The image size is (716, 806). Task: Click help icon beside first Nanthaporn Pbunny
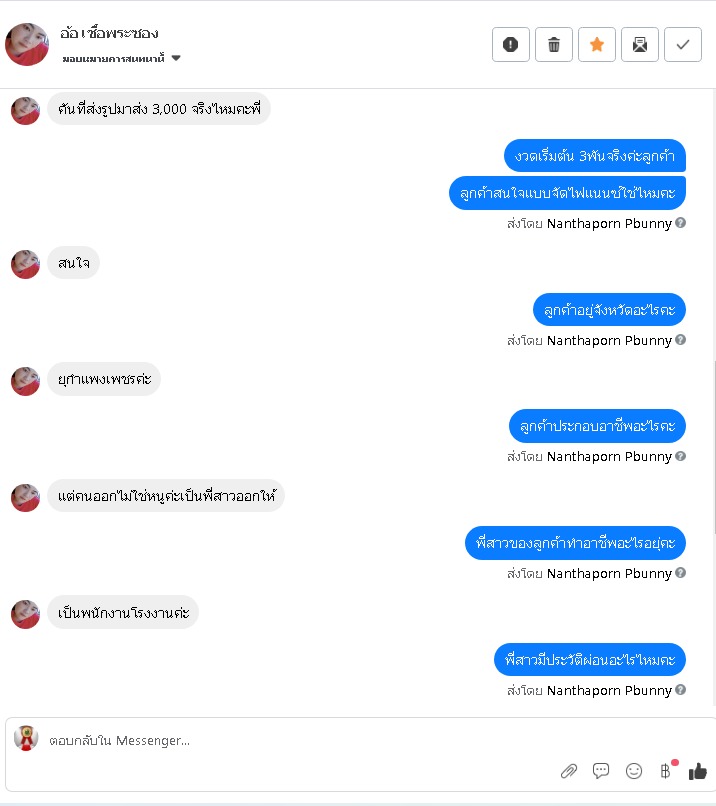coord(681,223)
